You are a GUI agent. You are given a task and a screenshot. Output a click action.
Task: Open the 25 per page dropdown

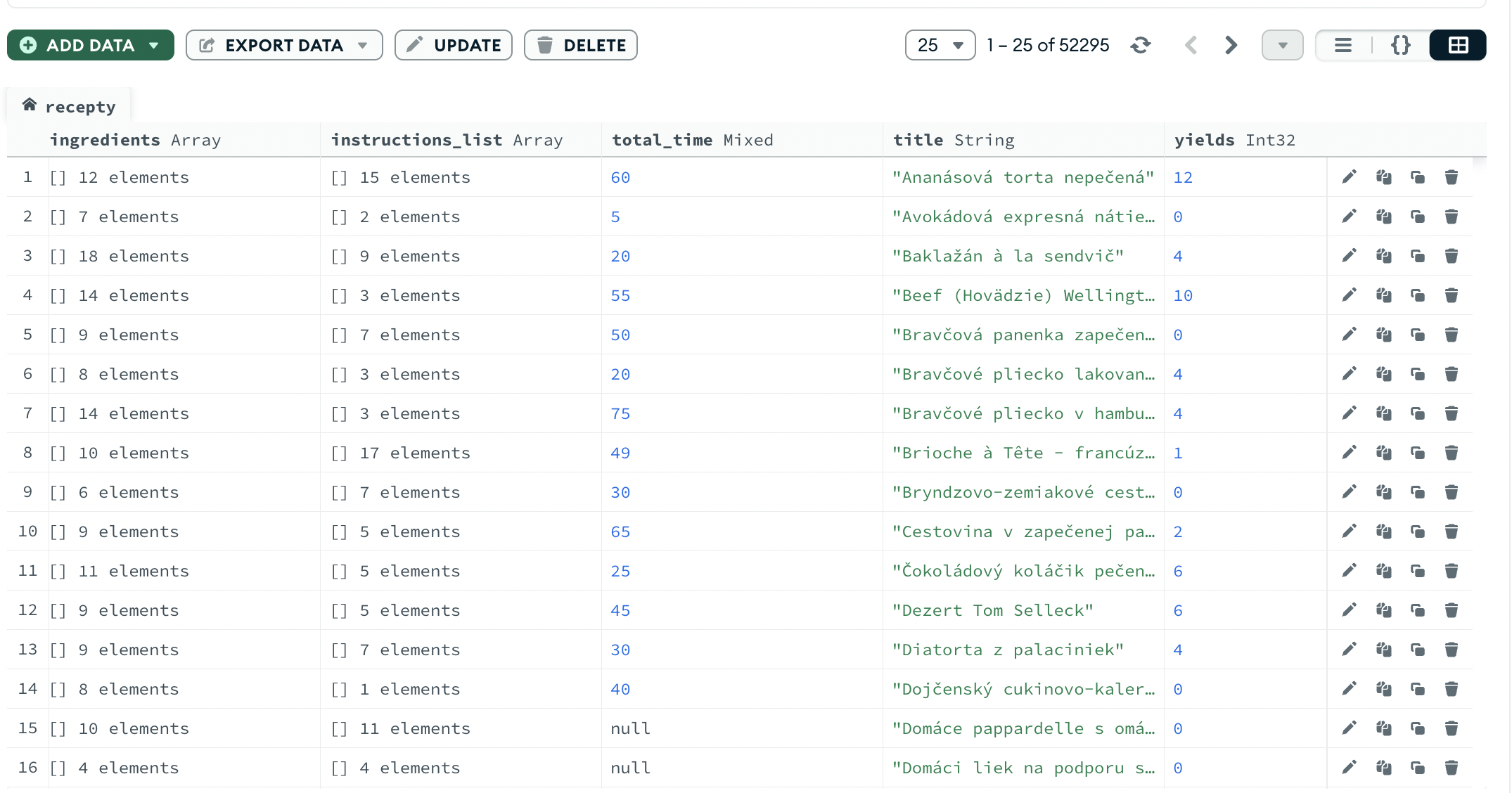(x=940, y=45)
